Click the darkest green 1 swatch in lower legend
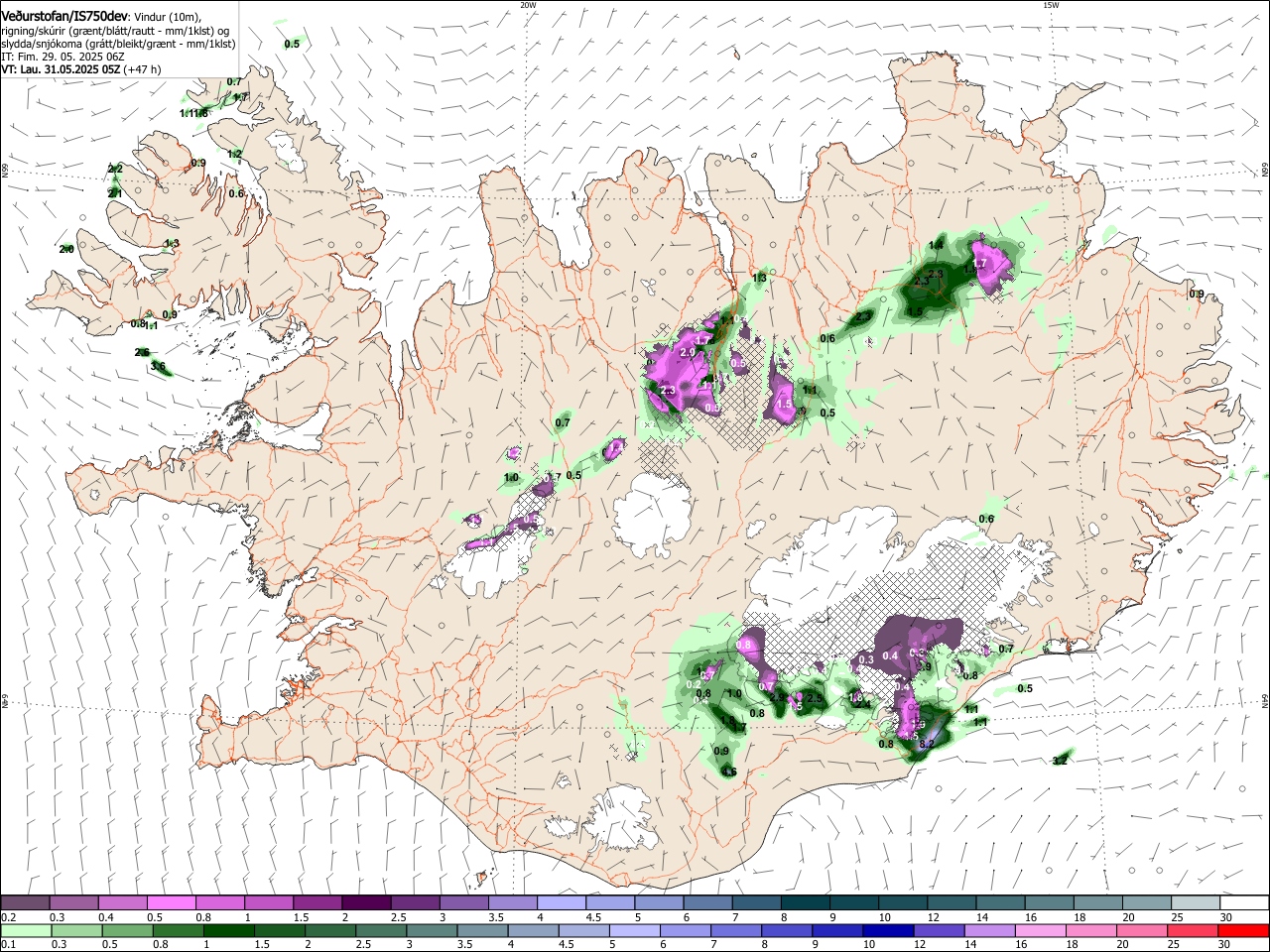1270x952 pixels. coord(228,931)
